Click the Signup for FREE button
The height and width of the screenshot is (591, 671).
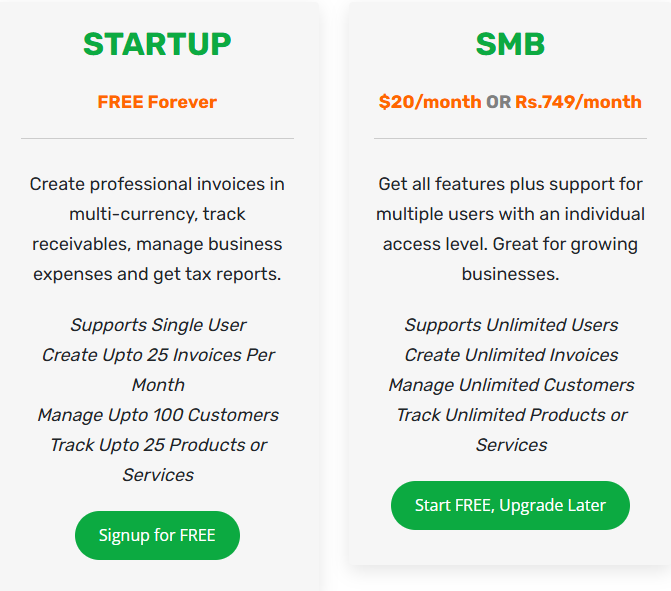point(157,535)
